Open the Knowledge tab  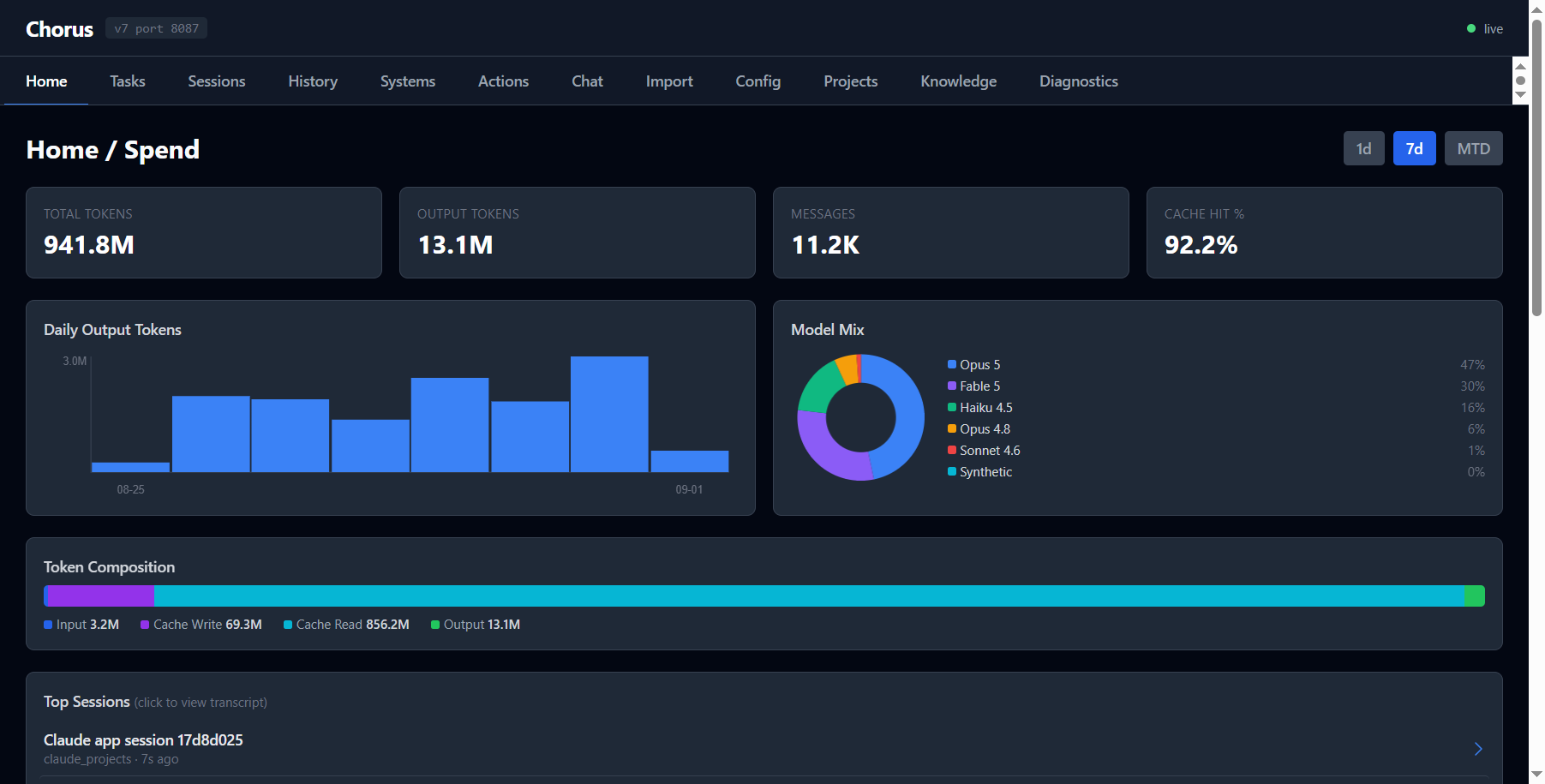[x=959, y=81]
